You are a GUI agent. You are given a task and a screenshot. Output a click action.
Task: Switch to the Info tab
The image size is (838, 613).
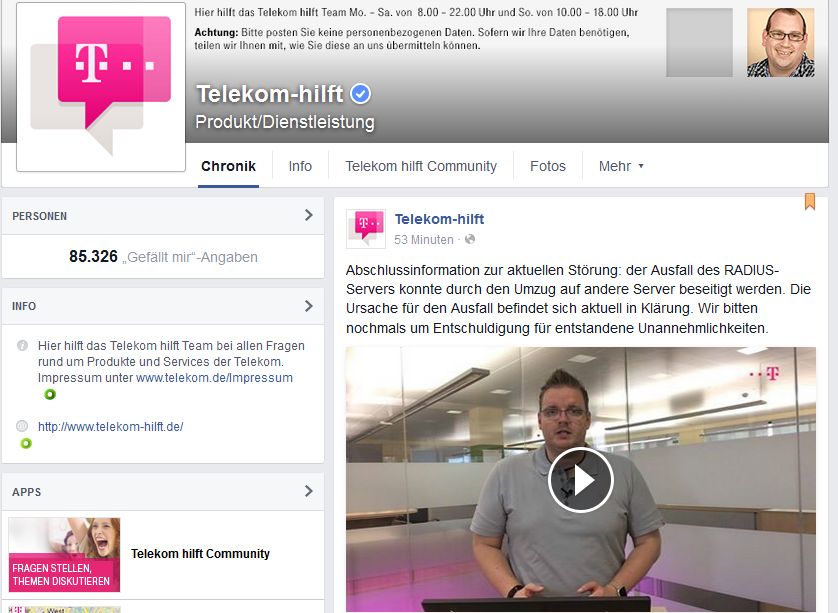point(300,166)
